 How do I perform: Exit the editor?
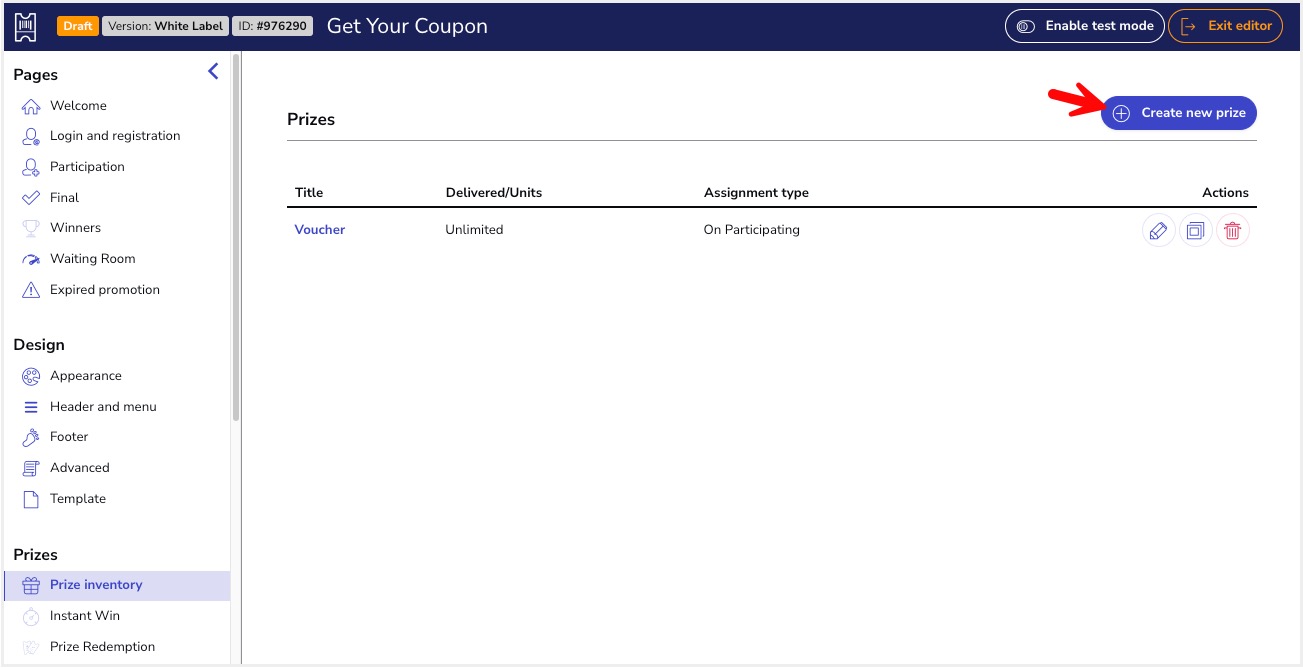point(1225,26)
